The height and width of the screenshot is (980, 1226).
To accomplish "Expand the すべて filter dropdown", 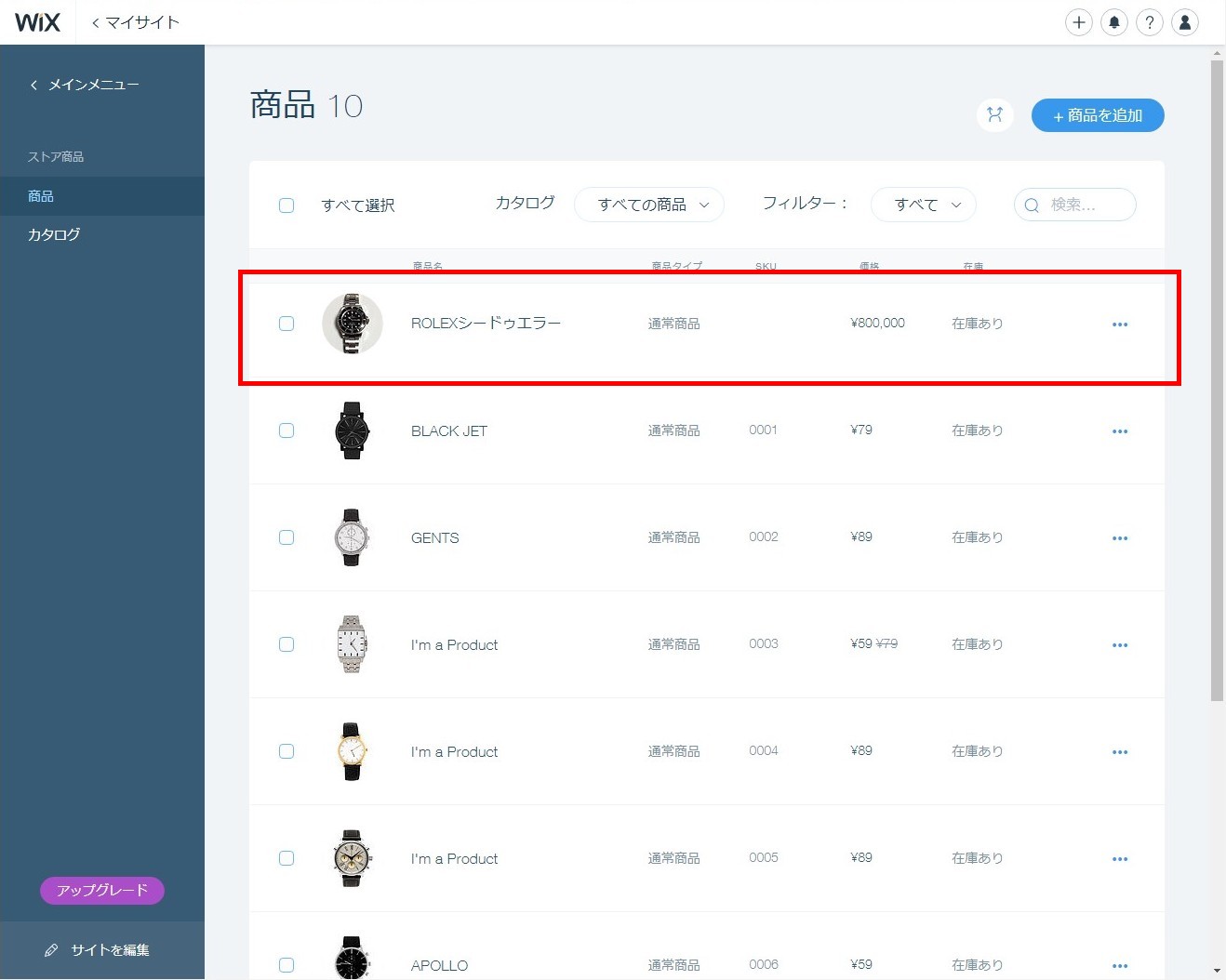I will (x=924, y=205).
